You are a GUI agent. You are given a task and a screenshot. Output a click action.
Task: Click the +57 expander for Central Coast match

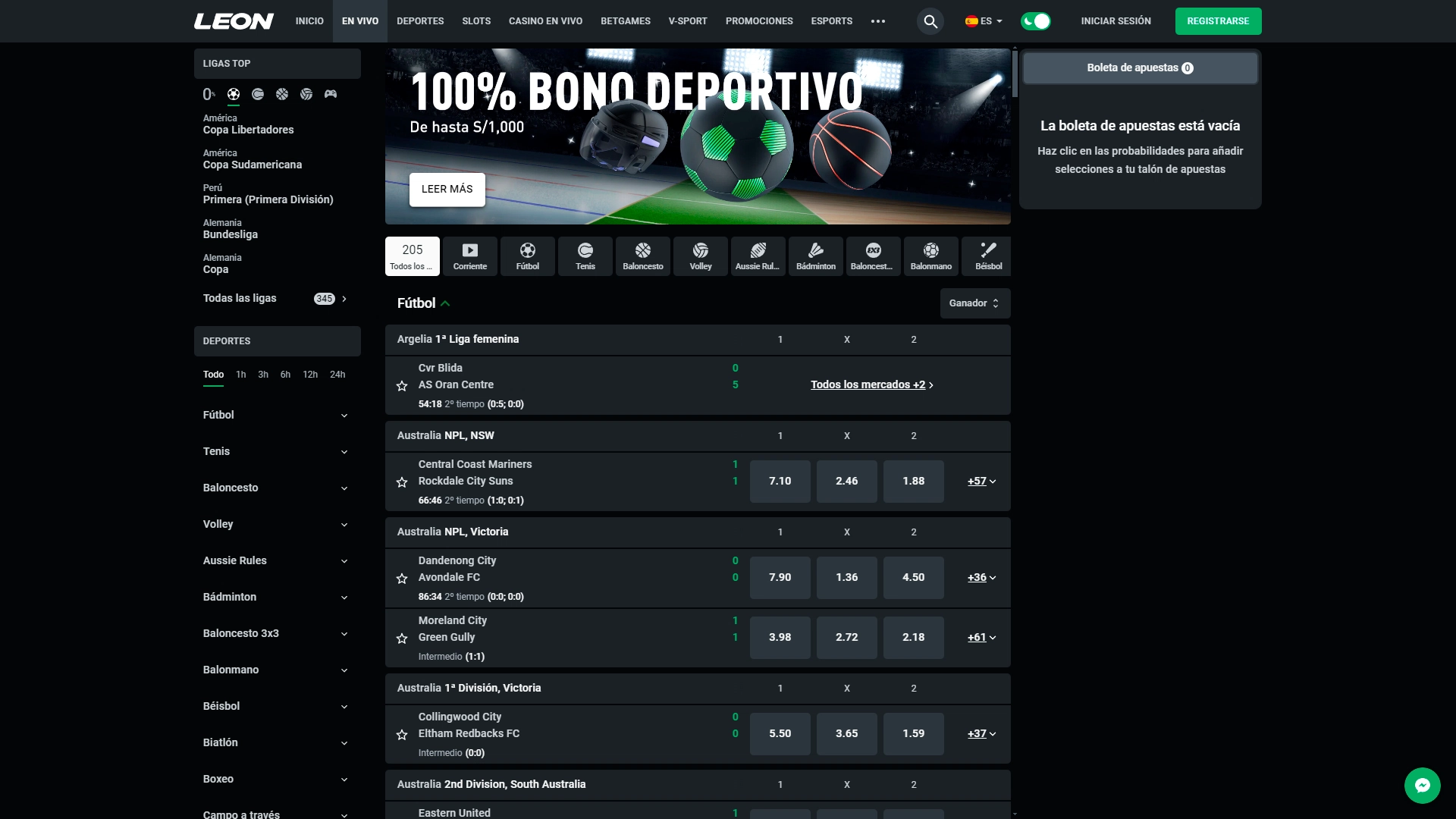coord(980,481)
